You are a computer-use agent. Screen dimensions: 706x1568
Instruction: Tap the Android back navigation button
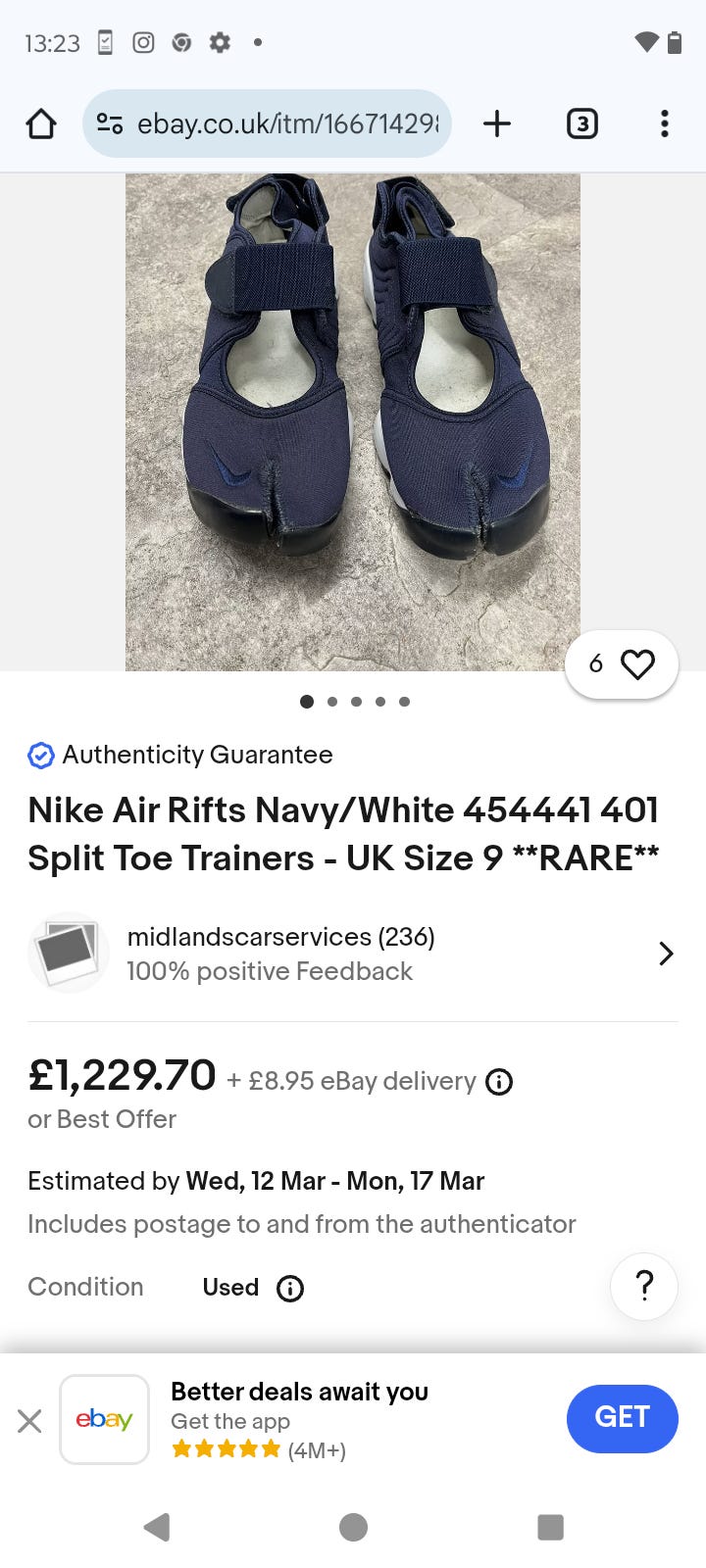157,1527
